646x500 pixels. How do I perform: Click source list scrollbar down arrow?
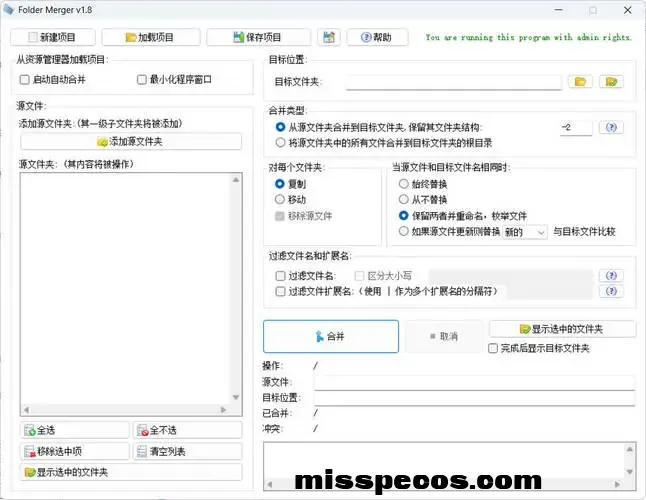point(236,397)
